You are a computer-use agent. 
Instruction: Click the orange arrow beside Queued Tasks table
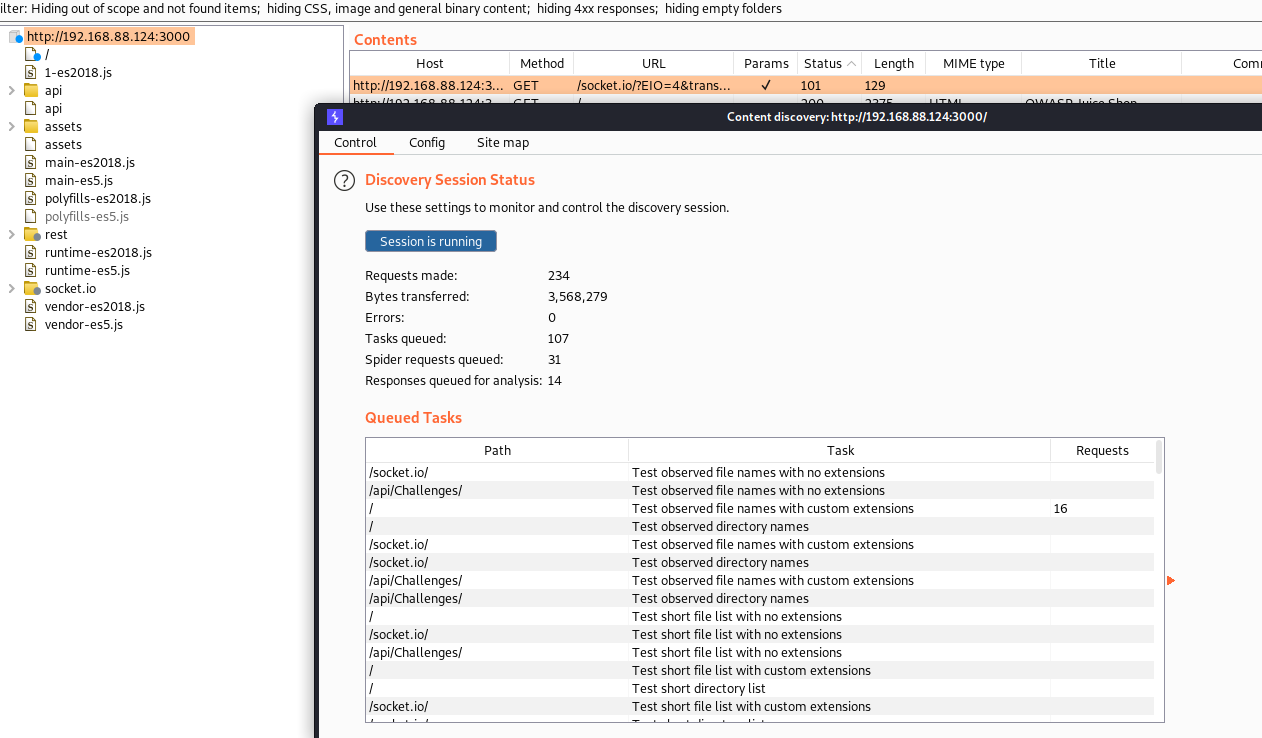click(1171, 580)
